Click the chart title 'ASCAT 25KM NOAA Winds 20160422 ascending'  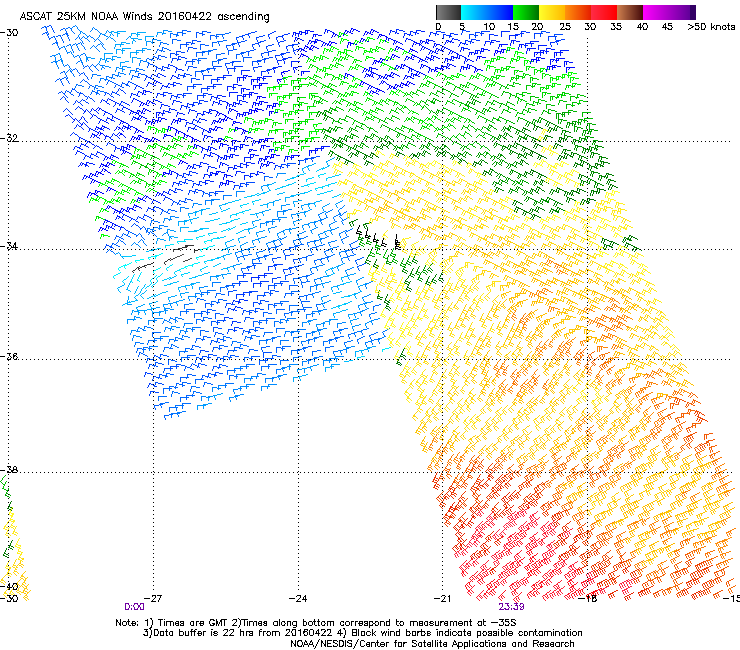pyautogui.click(x=144, y=17)
